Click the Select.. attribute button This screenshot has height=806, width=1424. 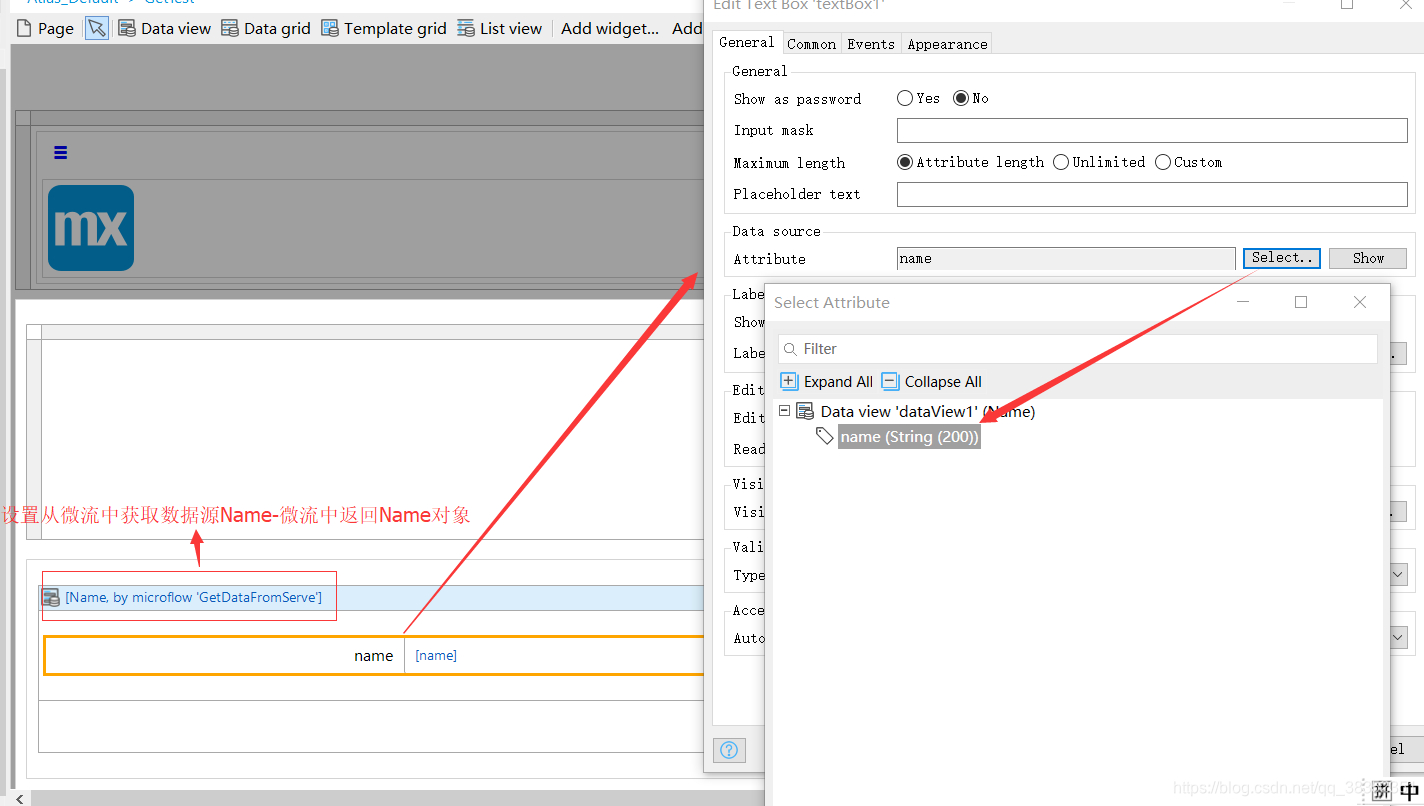(1282, 258)
